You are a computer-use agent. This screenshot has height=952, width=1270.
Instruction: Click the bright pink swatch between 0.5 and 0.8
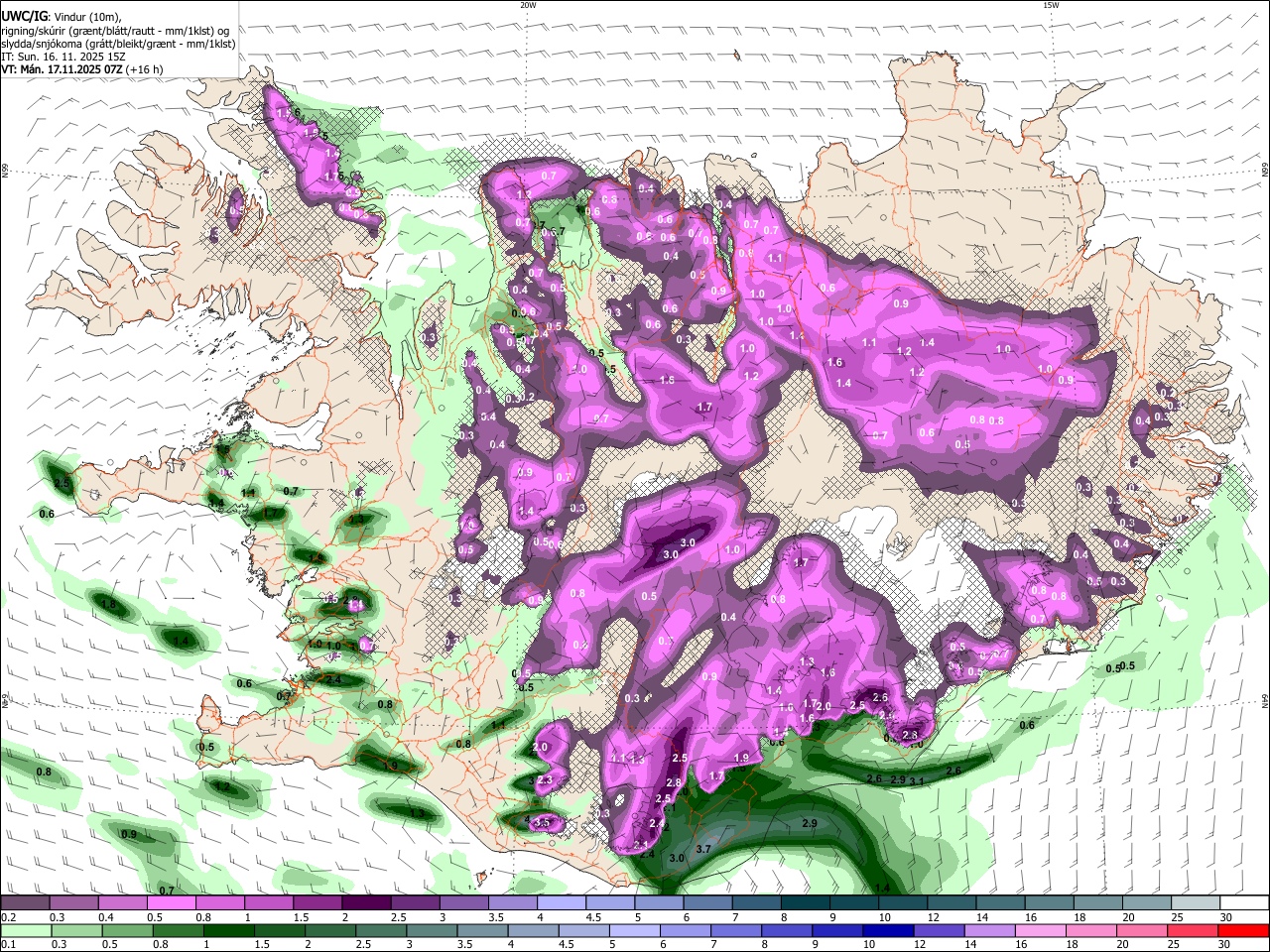point(171,903)
